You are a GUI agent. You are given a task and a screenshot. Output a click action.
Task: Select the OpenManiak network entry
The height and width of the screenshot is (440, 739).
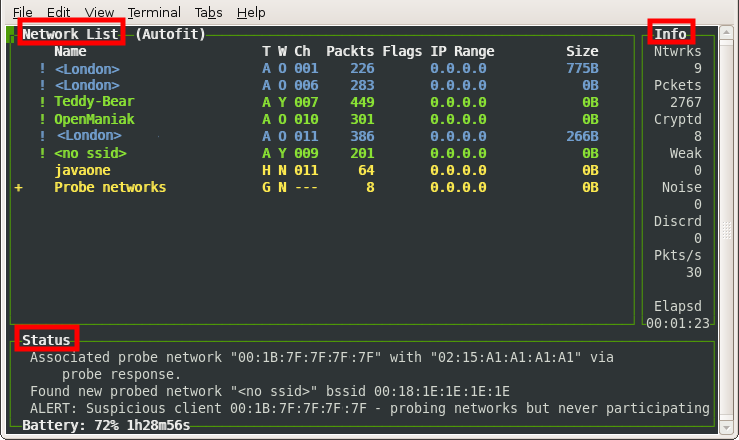point(94,119)
